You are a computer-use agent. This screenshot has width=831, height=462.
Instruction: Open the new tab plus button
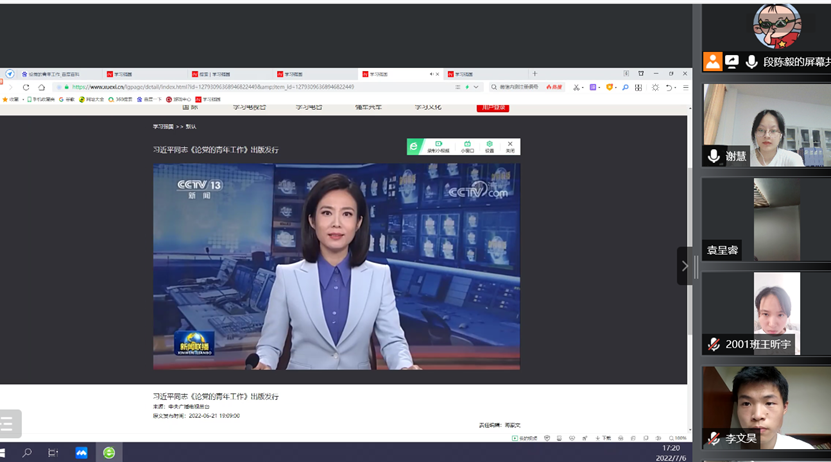coord(535,74)
